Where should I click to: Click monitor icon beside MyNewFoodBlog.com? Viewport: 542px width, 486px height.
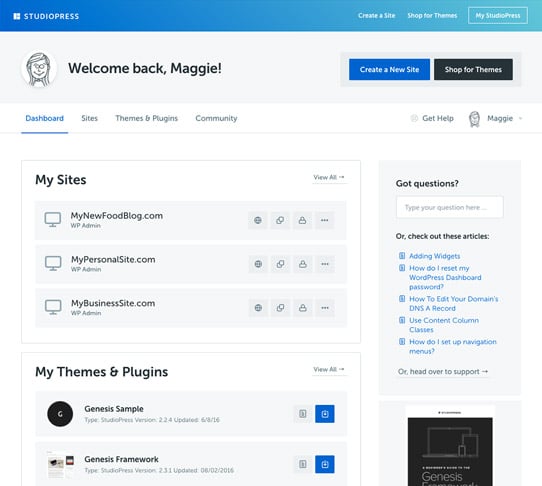tap(53, 219)
